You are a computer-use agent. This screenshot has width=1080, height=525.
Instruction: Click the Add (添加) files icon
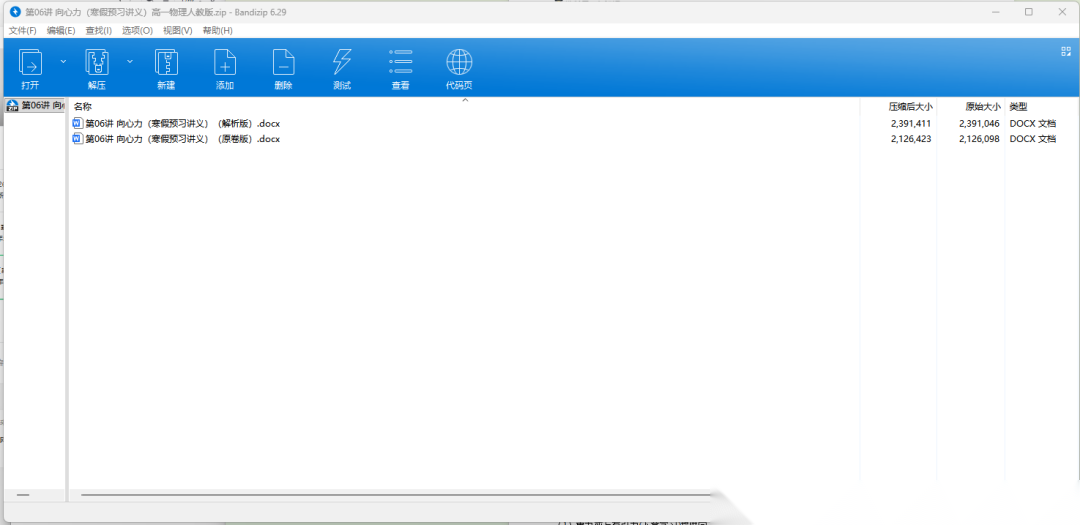(x=225, y=64)
